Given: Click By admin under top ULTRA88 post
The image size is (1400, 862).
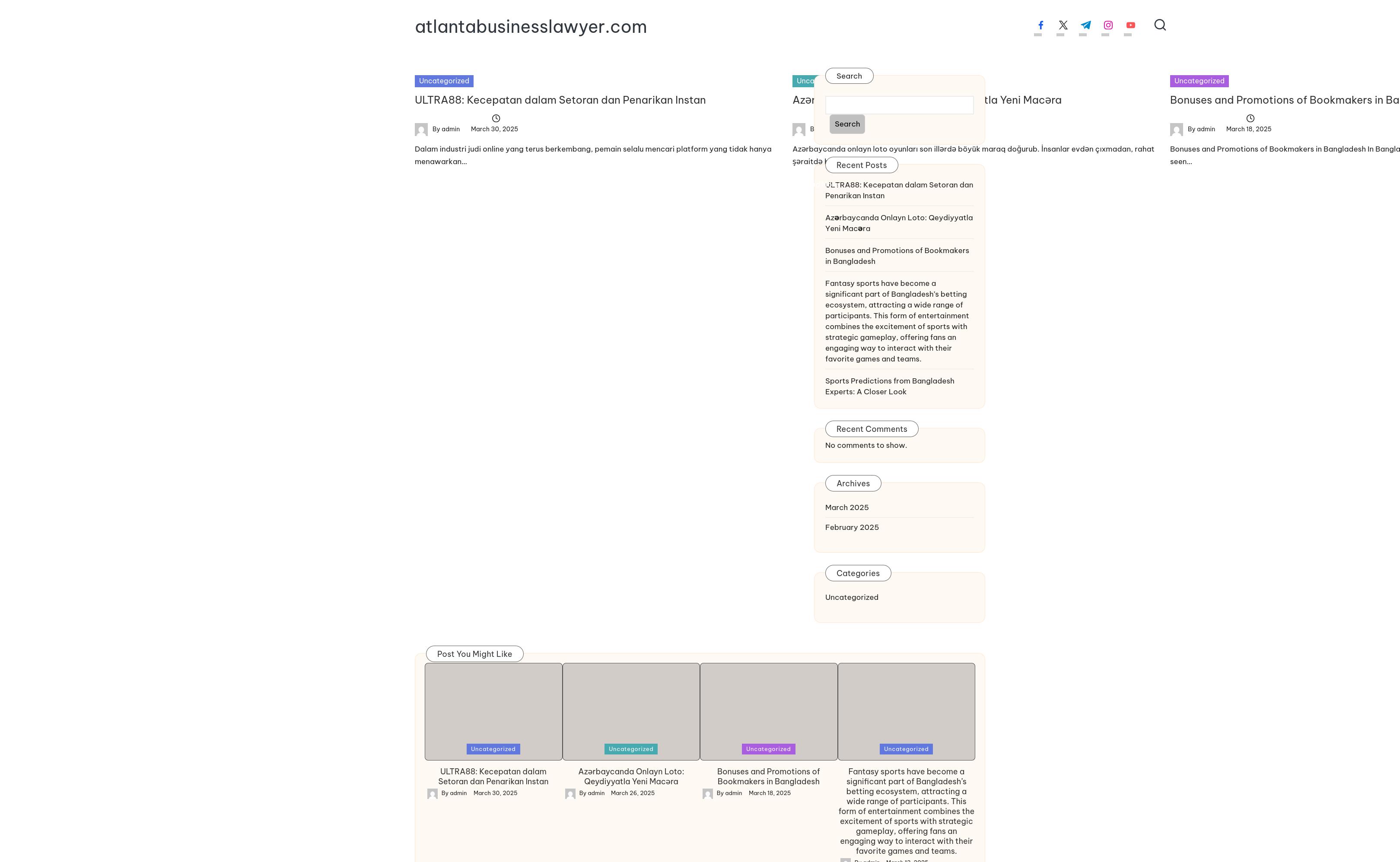Looking at the screenshot, I should click(446, 130).
